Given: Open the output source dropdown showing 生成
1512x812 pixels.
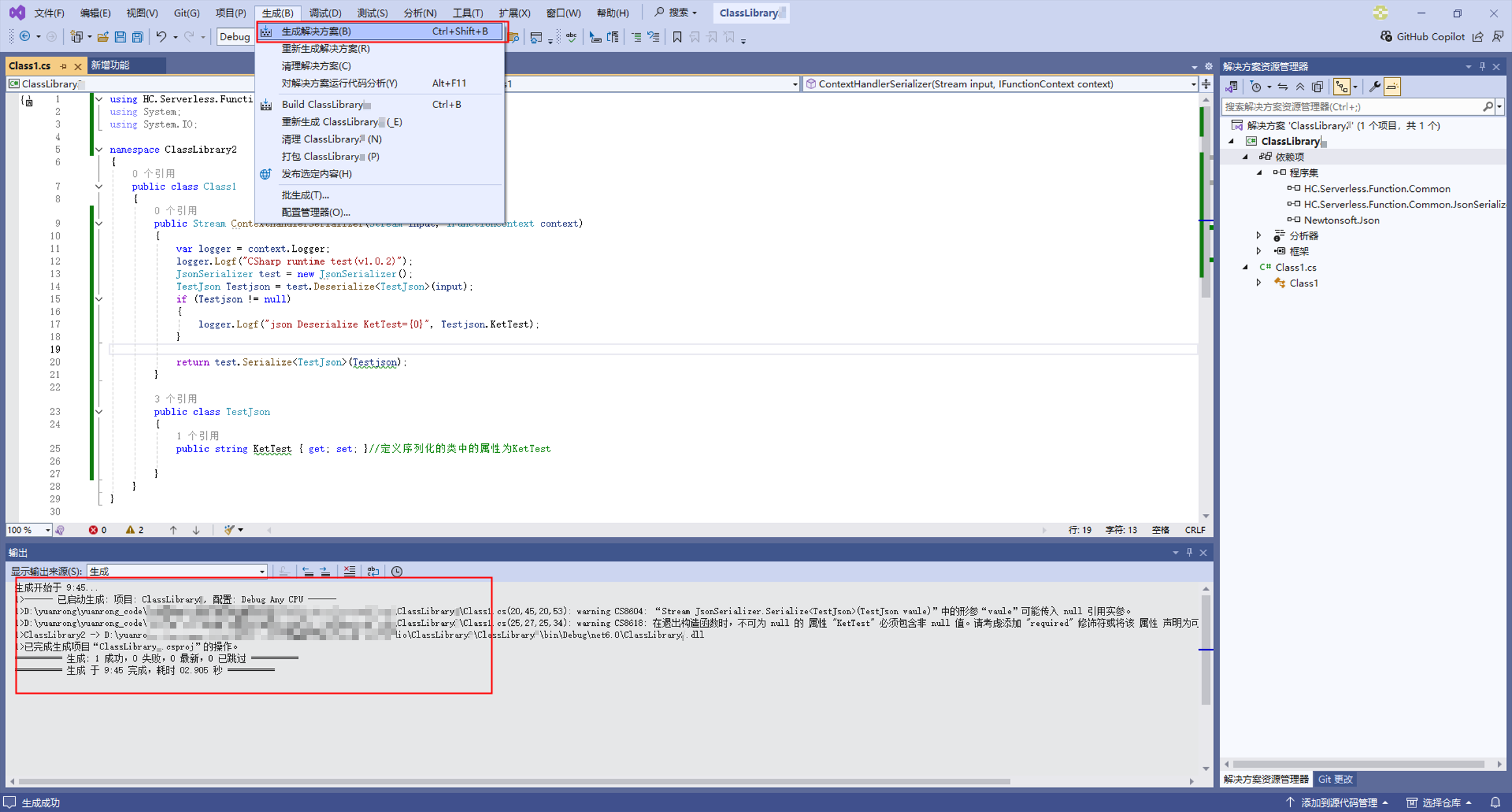Looking at the screenshot, I should pyautogui.click(x=177, y=571).
